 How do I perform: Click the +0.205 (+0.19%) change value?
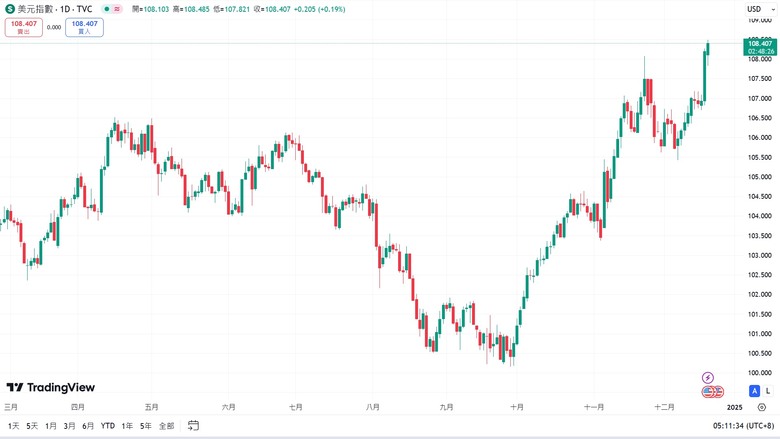point(319,9)
